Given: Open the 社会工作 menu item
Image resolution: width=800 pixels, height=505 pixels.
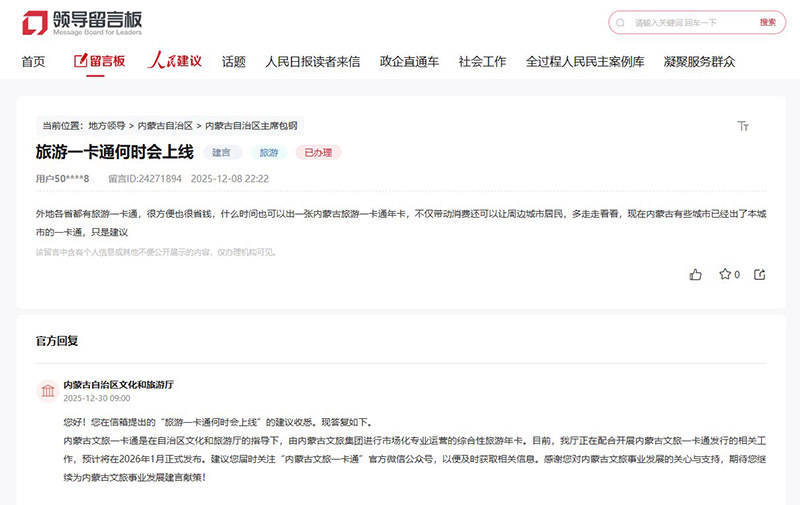Looking at the screenshot, I should (x=482, y=61).
